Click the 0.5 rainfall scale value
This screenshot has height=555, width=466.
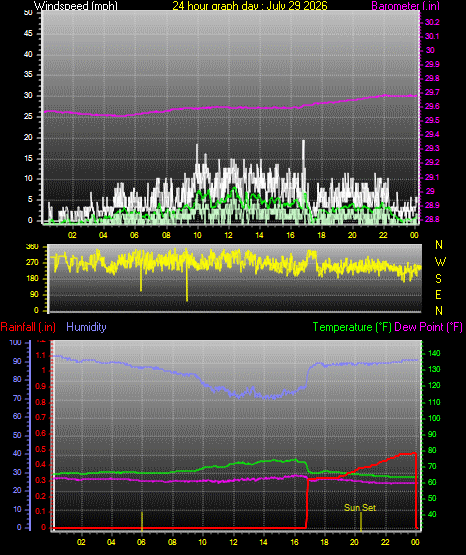41,449
